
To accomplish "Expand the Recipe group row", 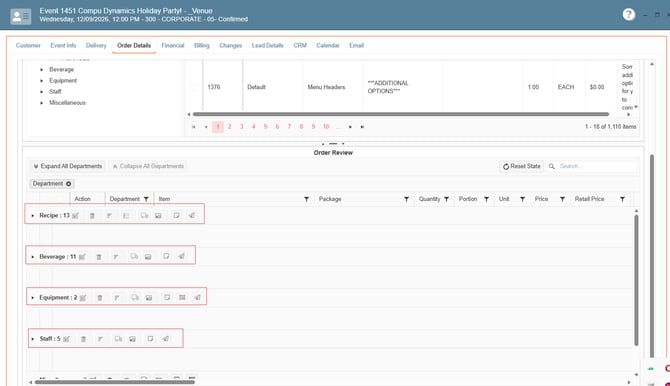I will click(x=32, y=215).
